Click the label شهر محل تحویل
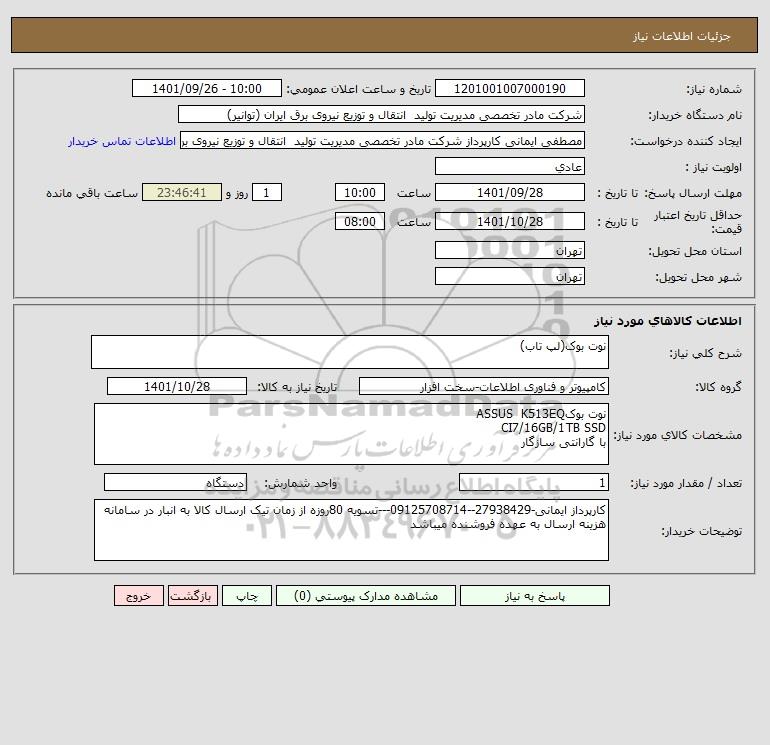The width and height of the screenshot is (770, 745). [698, 277]
